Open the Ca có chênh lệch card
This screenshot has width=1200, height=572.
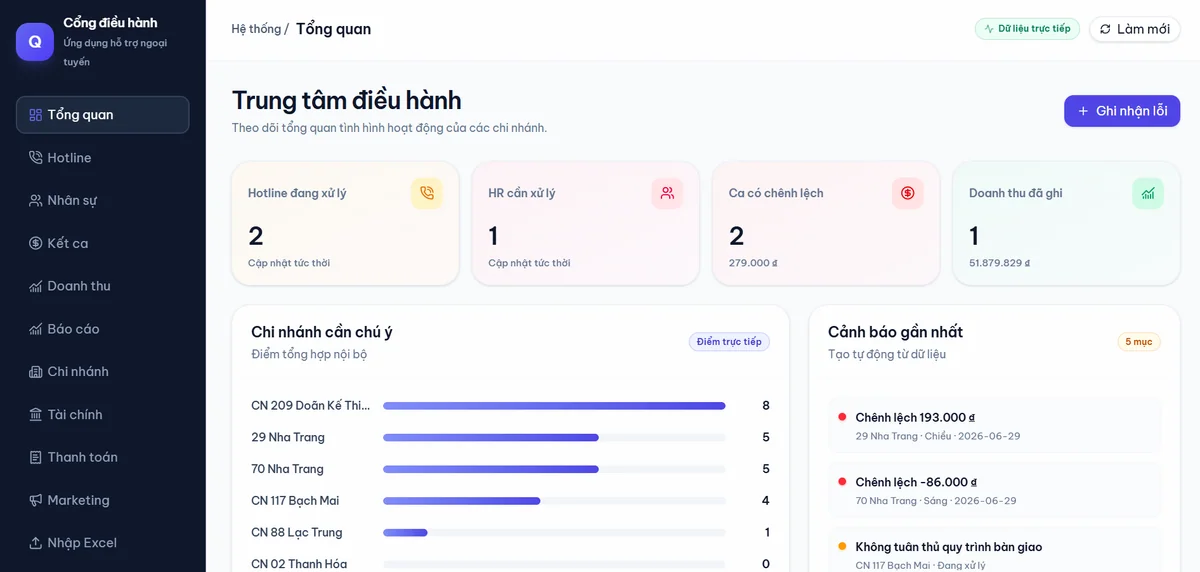(x=826, y=224)
